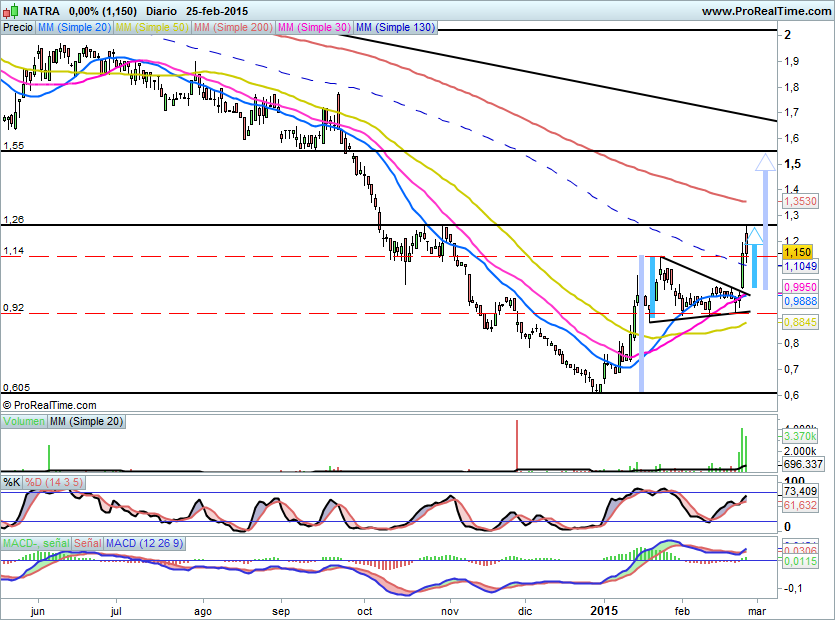Click the MM (Simple 200) indicator label

[x=232, y=28]
